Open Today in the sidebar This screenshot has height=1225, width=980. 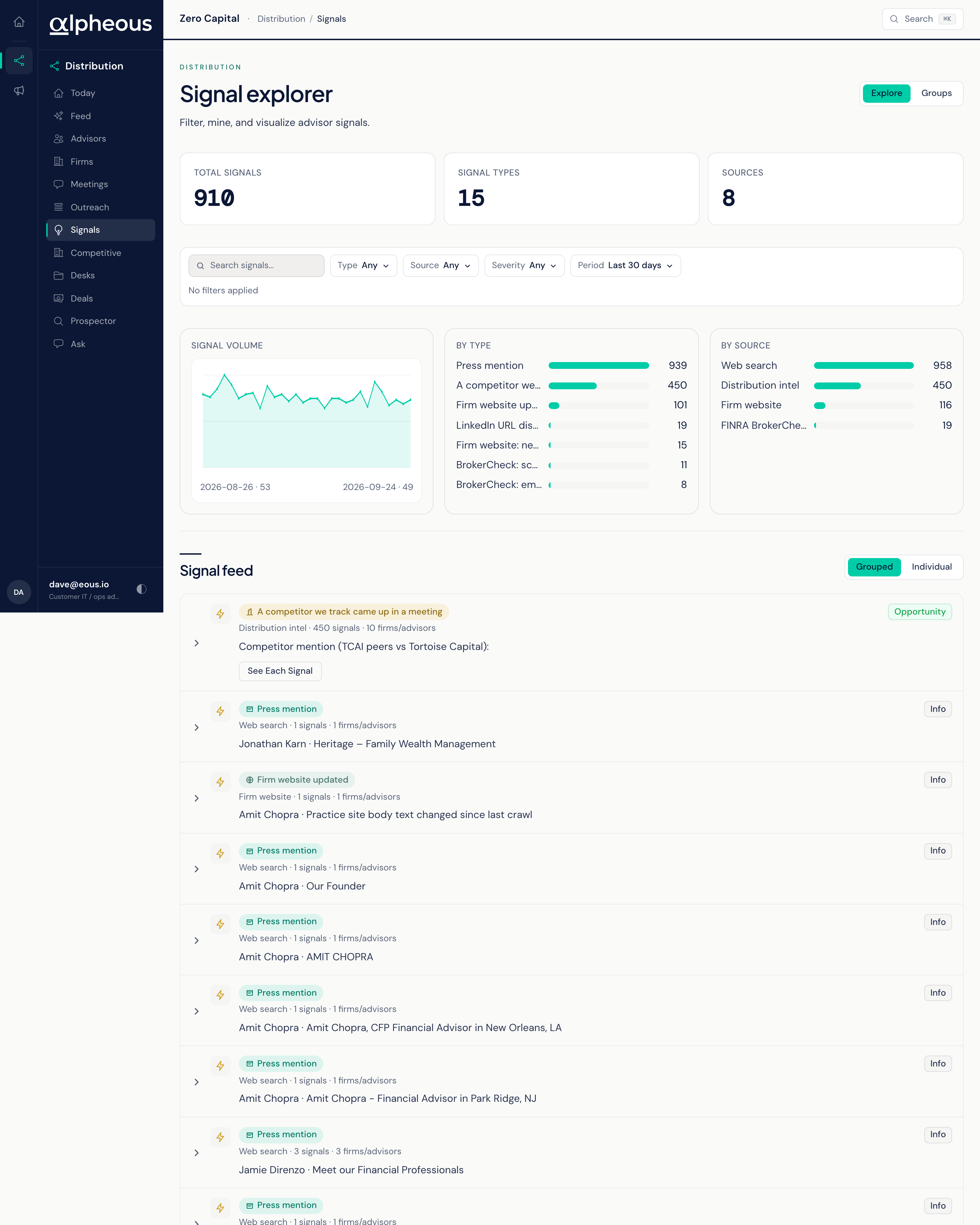point(100,93)
